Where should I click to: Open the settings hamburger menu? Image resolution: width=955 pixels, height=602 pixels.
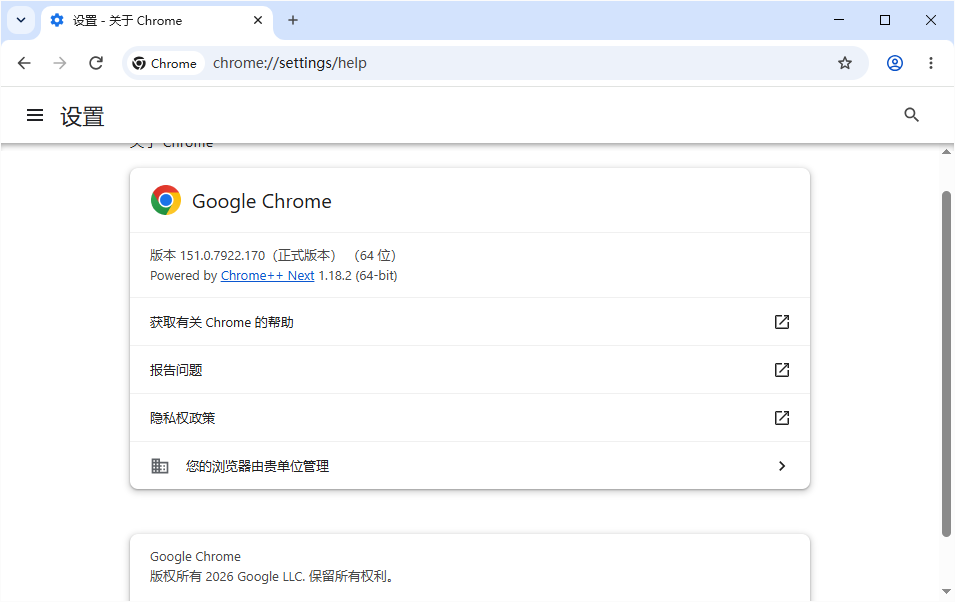click(x=35, y=115)
